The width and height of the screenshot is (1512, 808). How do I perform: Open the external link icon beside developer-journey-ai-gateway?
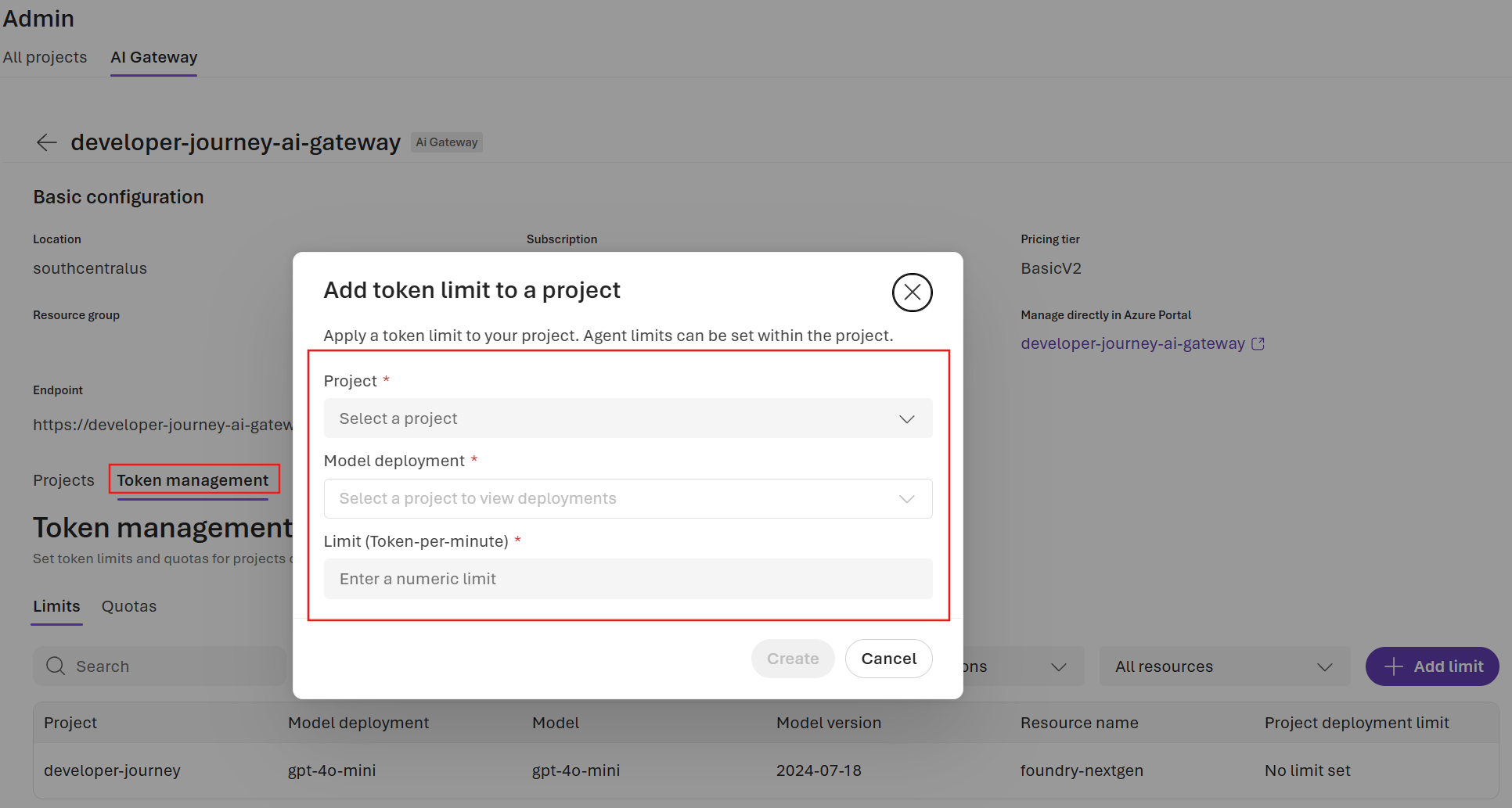pos(1258,343)
